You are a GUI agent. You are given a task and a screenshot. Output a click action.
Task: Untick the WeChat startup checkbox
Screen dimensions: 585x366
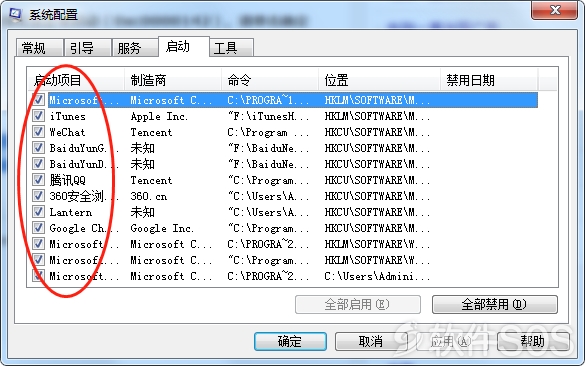pos(38,132)
